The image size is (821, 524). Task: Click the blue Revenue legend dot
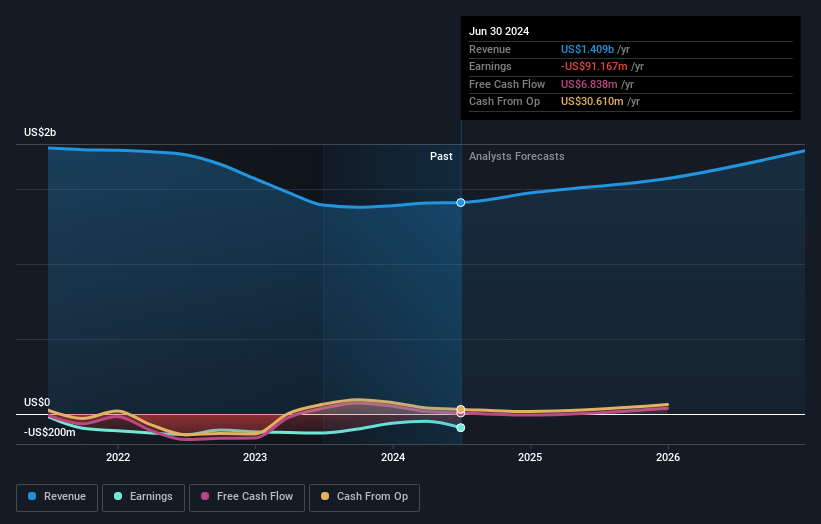(32, 496)
